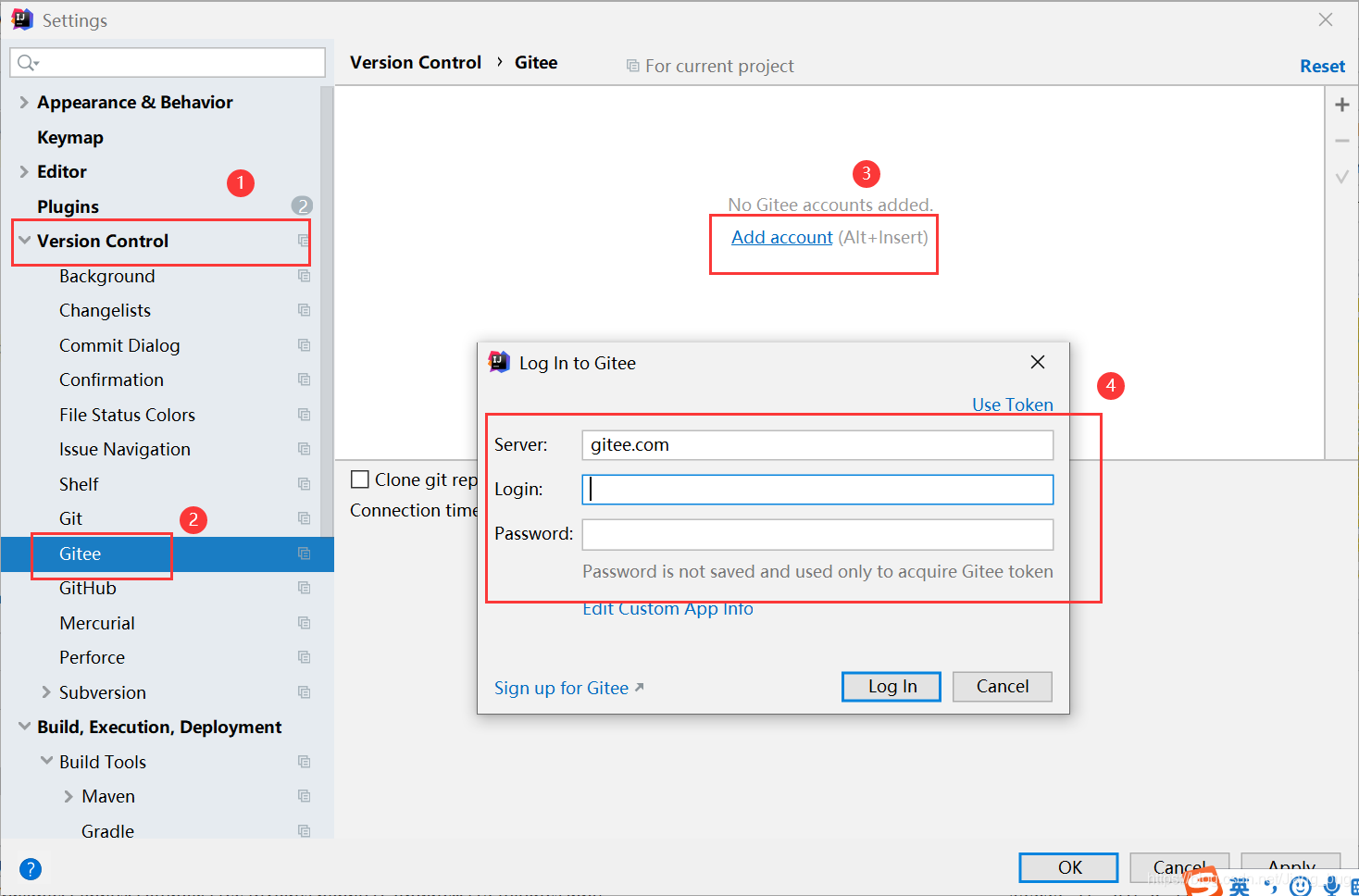Click the add account plus icon
The width and height of the screenshot is (1359, 896).
[x=1342, y=105]
